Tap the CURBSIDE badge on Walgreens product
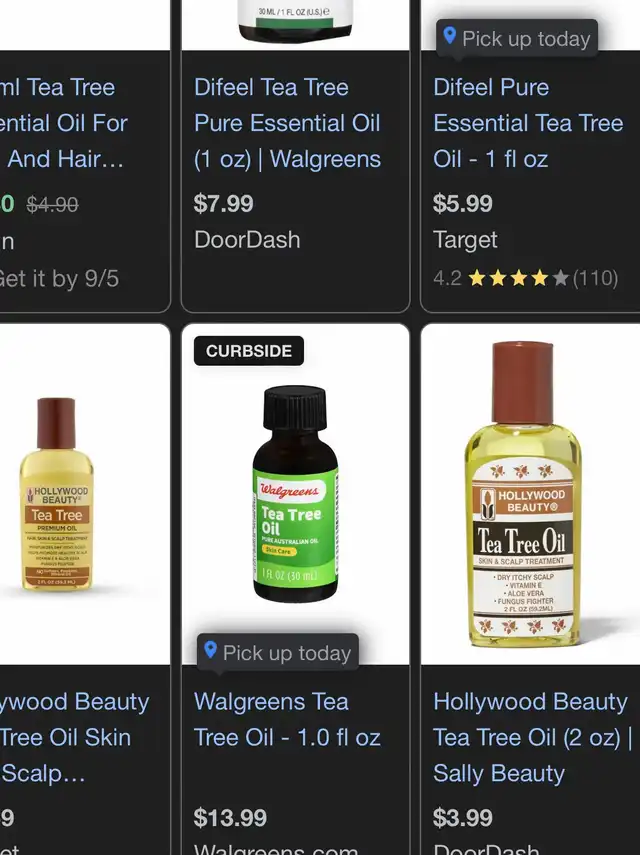The width and height of the screenshot is (640, 855). tap(249, 351)
